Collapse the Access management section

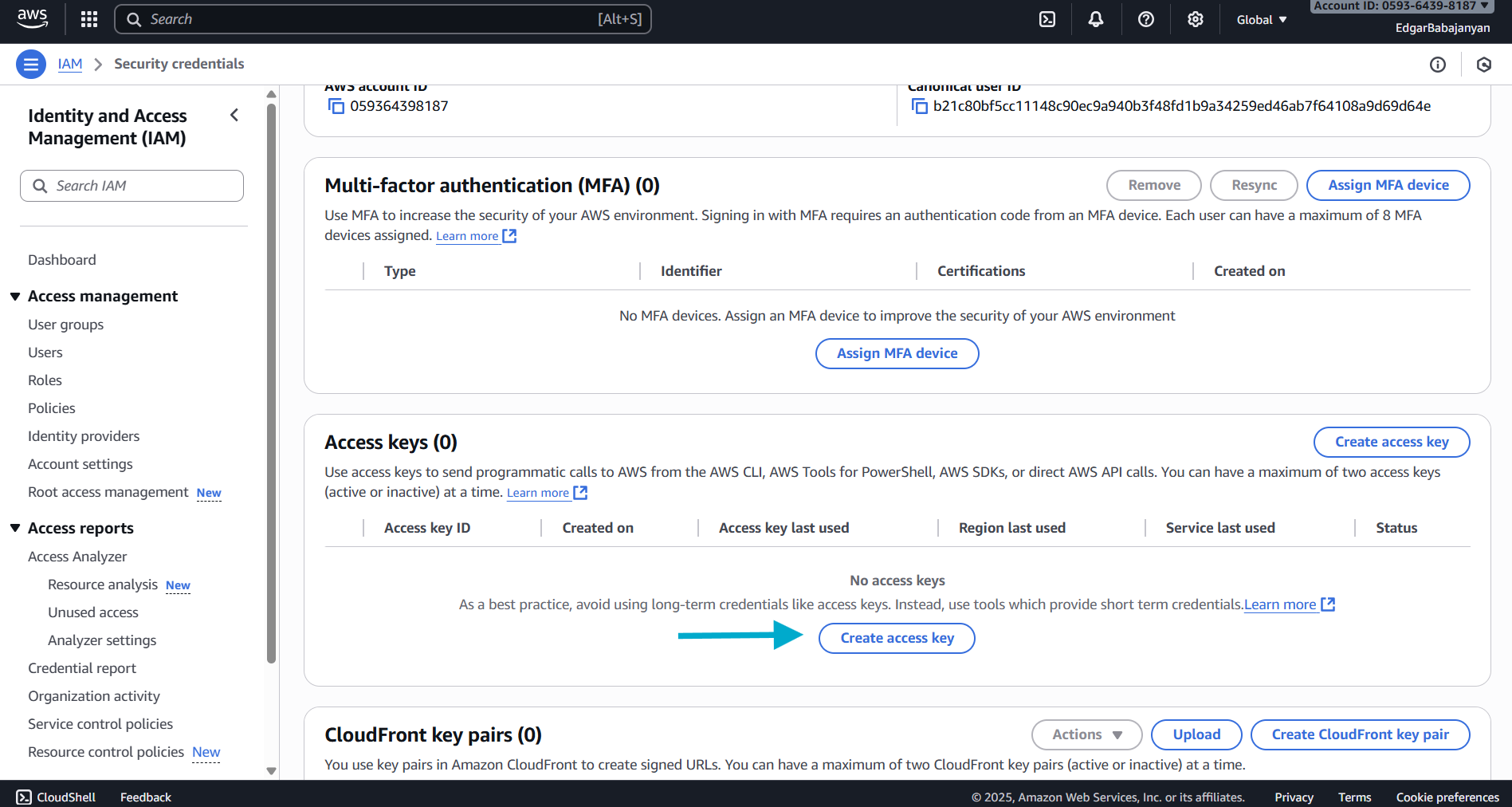coord(15,295)
